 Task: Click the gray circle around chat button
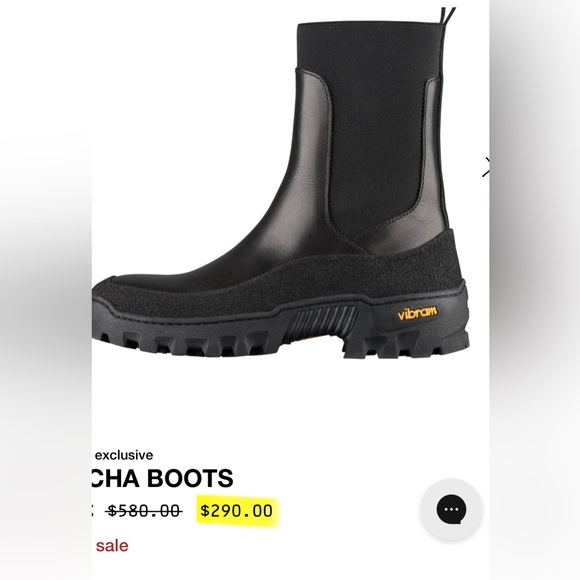(x=451, y=509)
